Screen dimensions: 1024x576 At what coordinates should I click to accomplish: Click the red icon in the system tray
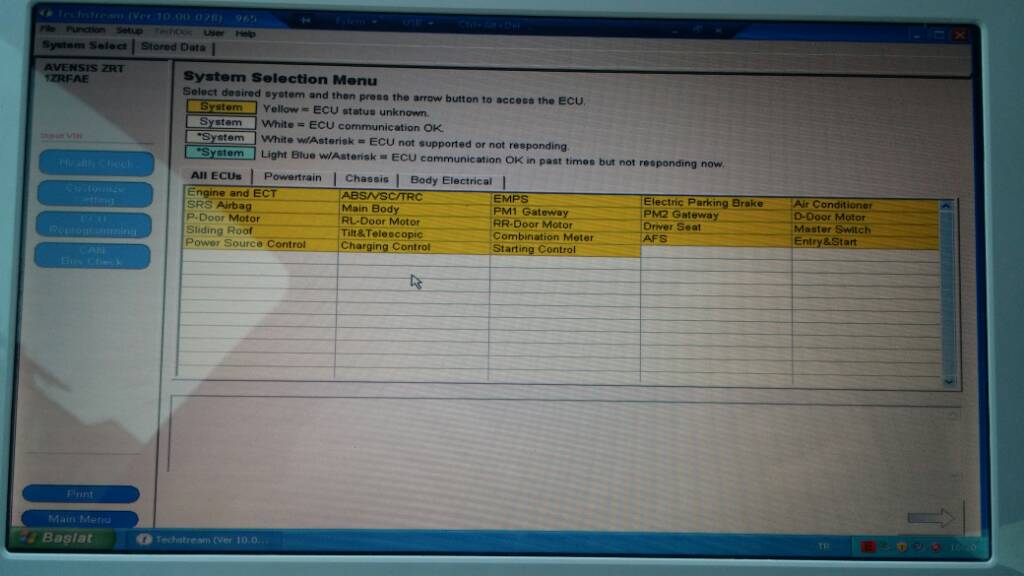pos(870,546)
